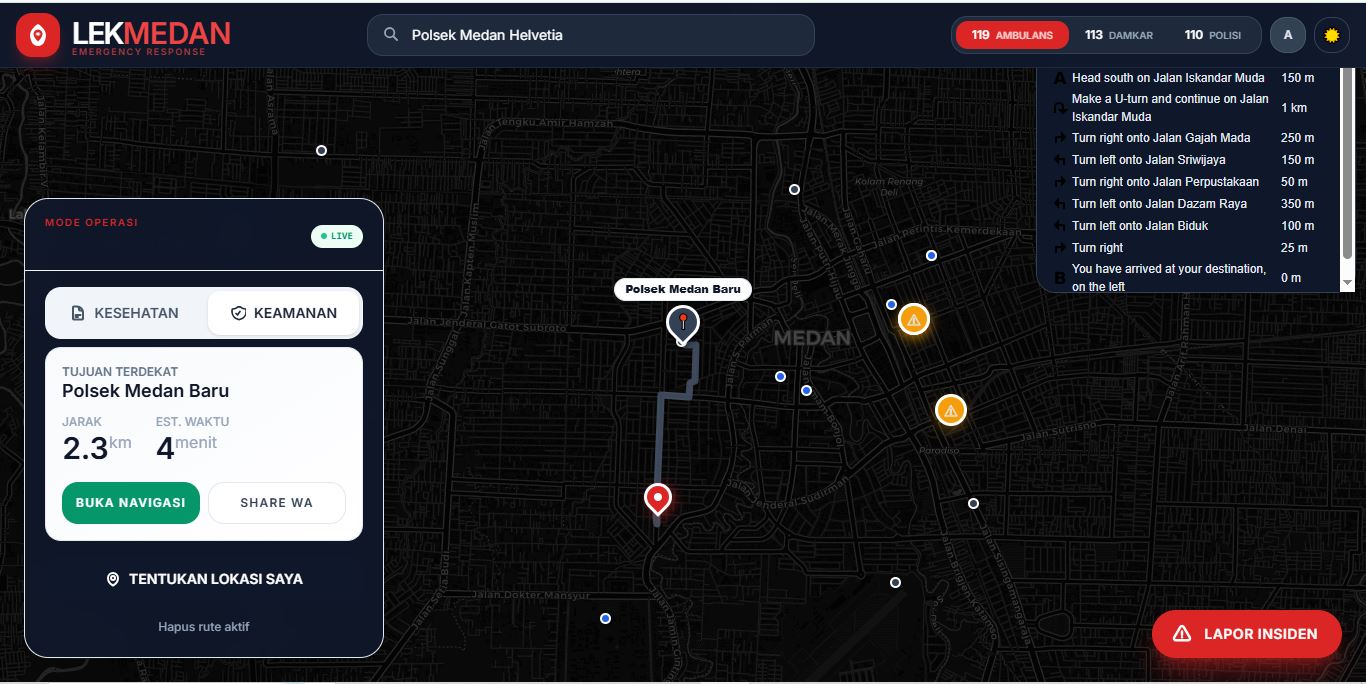Image resolution: width=1366 pixels, height=684 pixels.
Task: Click the directions panel scrollbar thumb
Action: pos(1347,165)
